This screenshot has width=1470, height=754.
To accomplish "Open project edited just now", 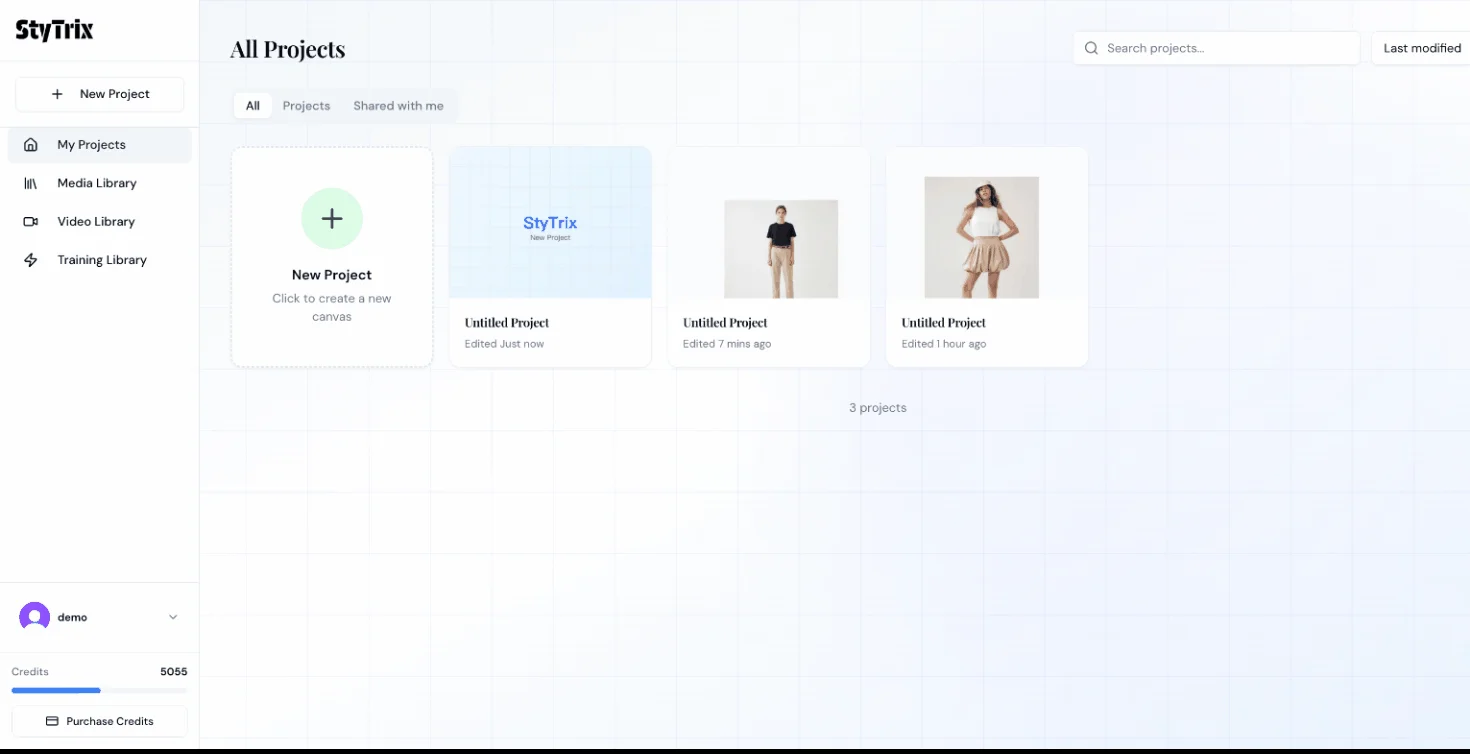I will pyautogui.click(x=550, y=257).
